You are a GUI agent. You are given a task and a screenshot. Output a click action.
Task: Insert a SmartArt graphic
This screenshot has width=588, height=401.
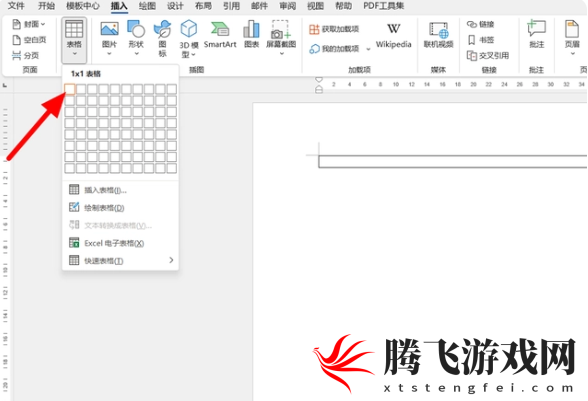220,35
